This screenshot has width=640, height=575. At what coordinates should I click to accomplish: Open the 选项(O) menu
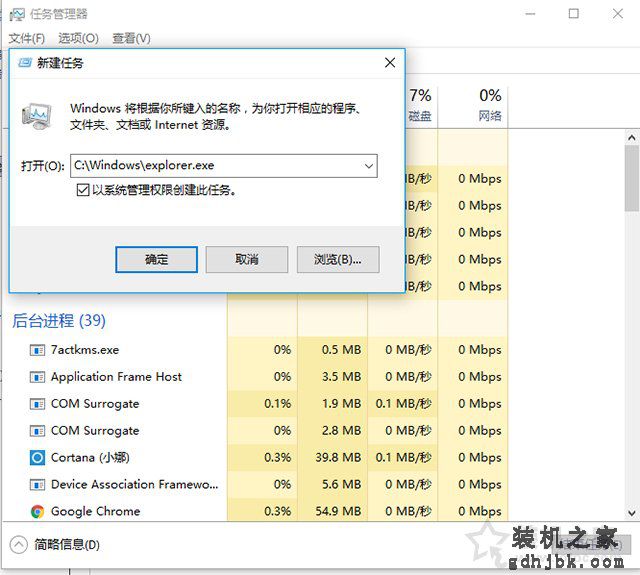click(78, 38)
